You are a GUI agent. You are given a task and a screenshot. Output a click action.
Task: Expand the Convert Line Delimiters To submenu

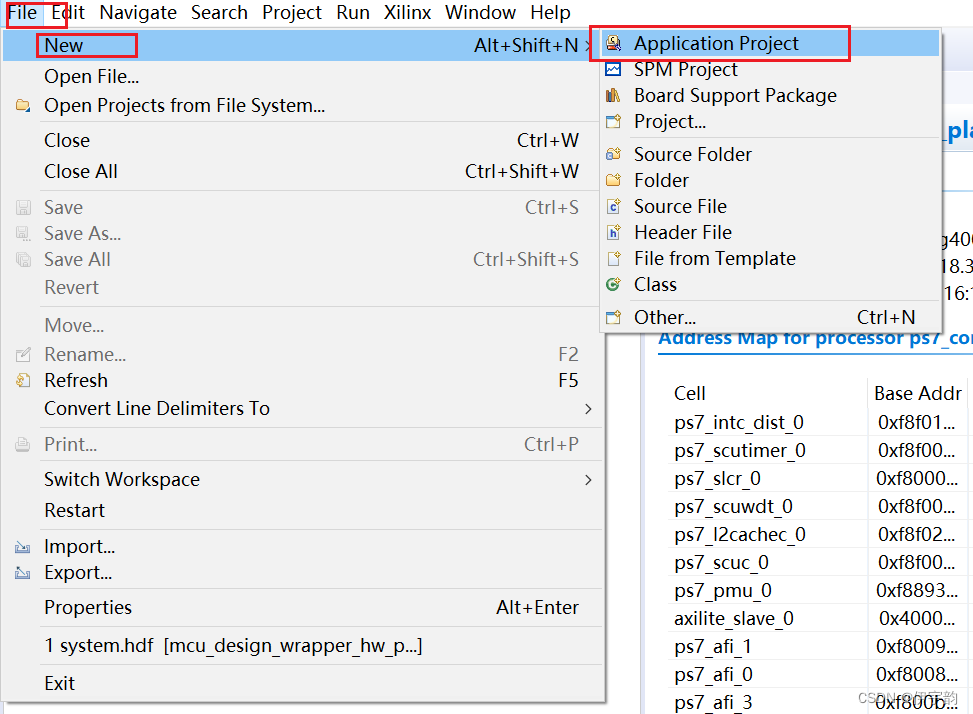(588, 409)
